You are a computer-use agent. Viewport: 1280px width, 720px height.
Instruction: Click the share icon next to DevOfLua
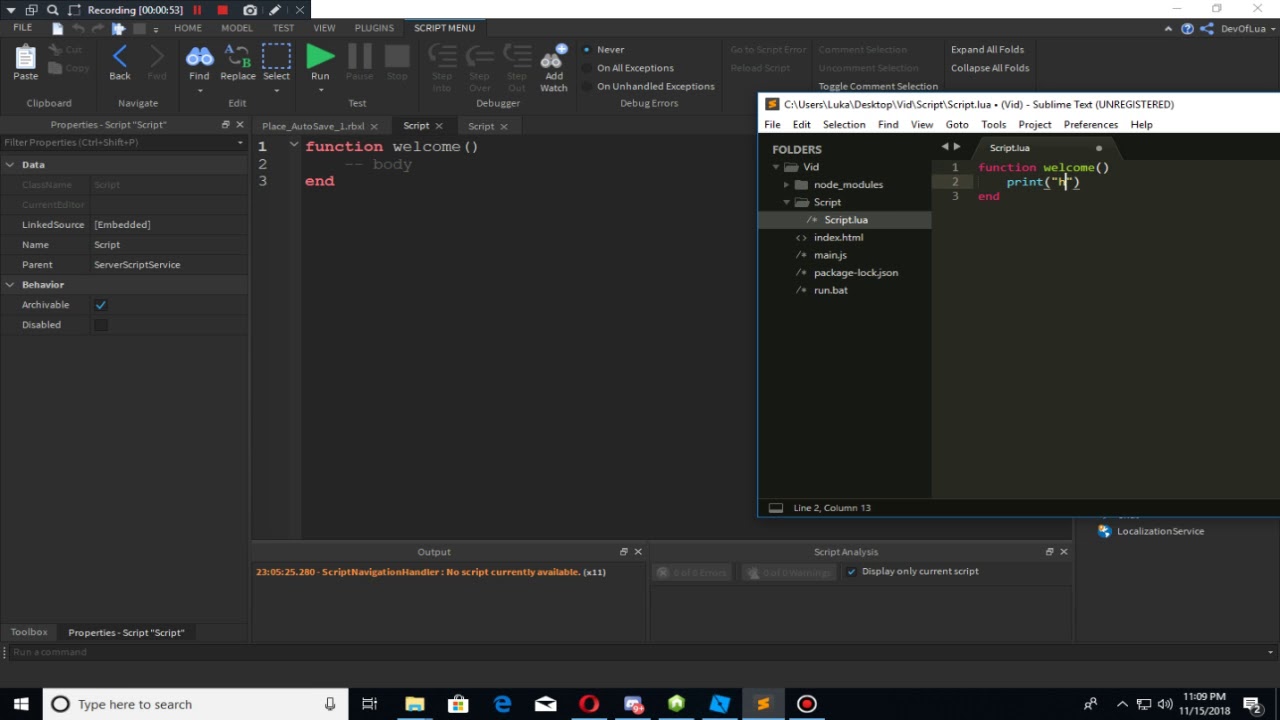pyautogui.click(x=1207, y=29)
